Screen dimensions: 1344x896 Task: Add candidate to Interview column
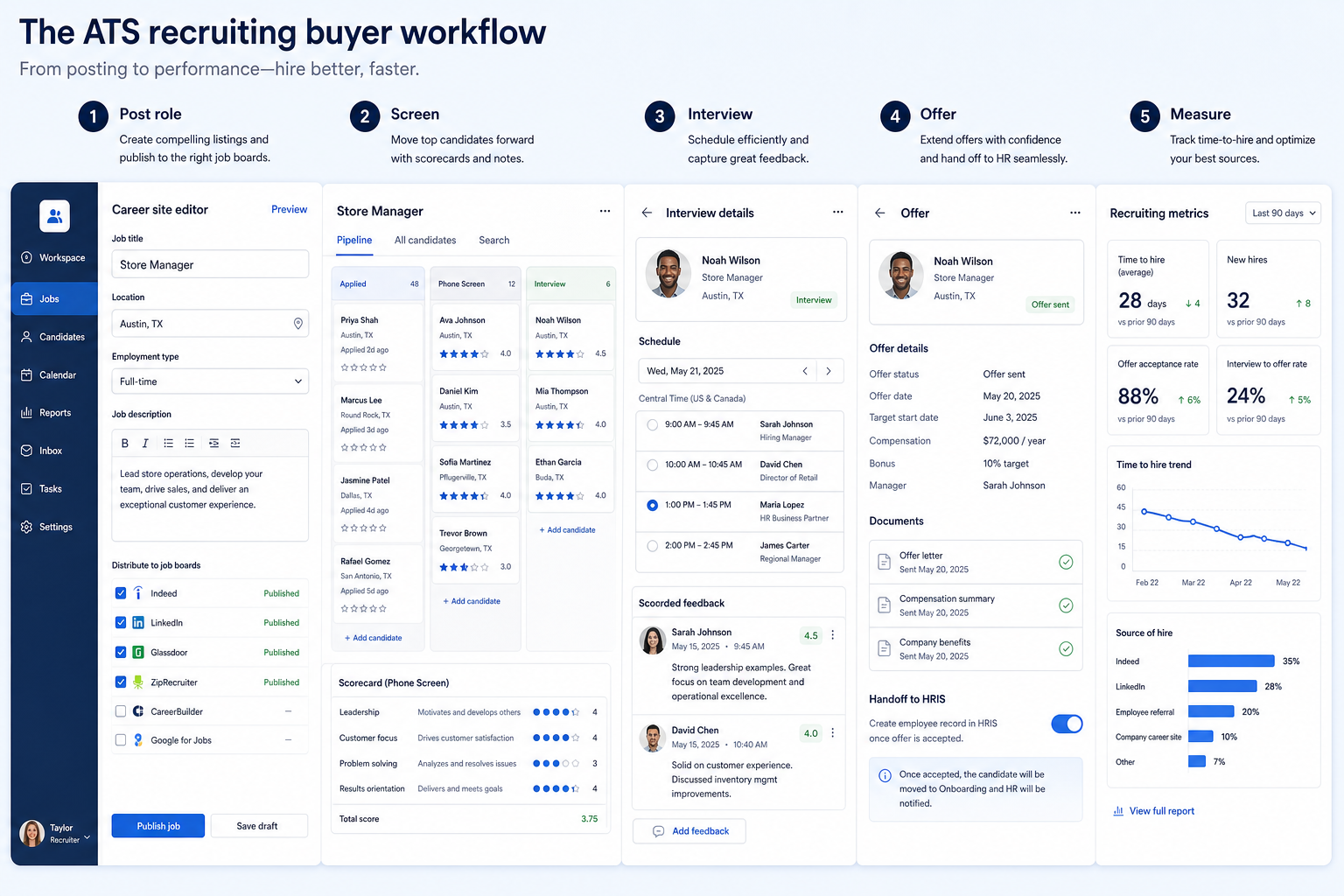click(x=567, y=530)
